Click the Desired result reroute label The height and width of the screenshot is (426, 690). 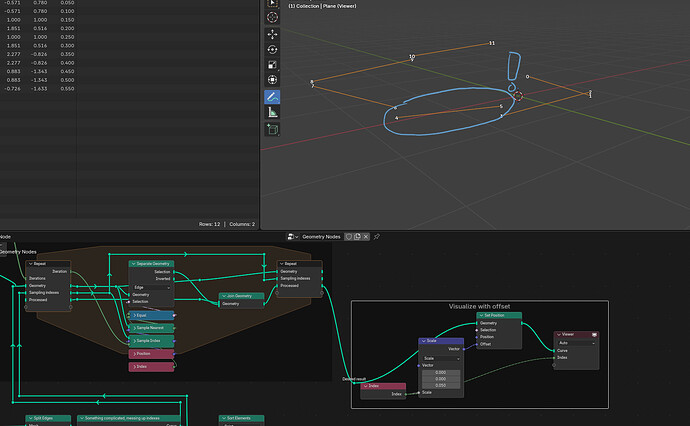(354, 379)
